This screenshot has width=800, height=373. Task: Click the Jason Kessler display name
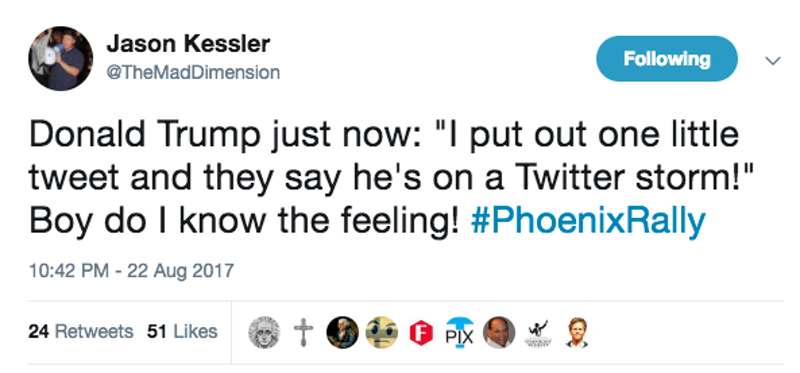tap(188, 44)
